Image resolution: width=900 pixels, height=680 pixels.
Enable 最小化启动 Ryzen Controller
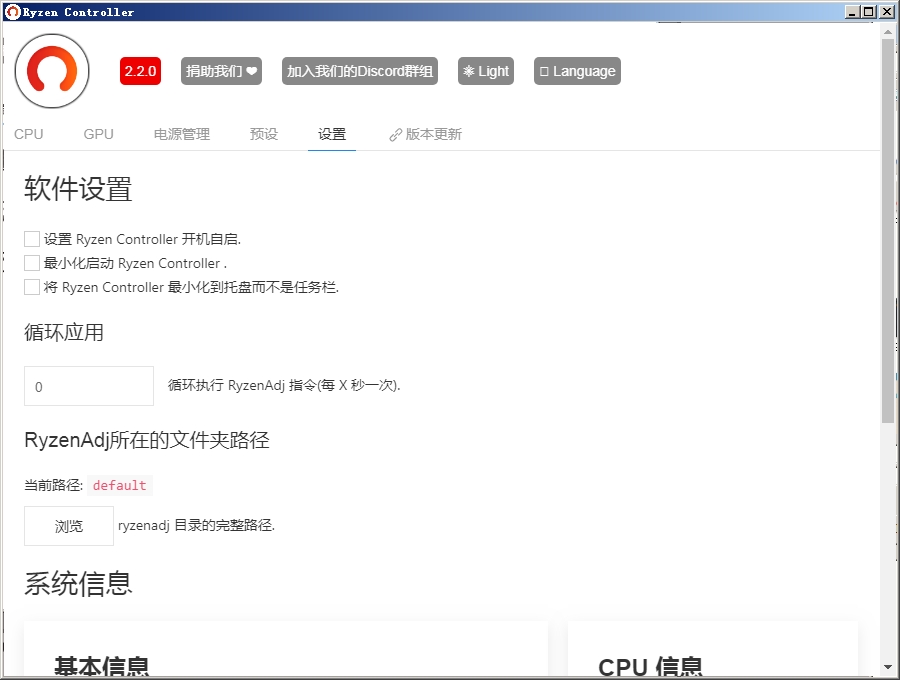31,262
